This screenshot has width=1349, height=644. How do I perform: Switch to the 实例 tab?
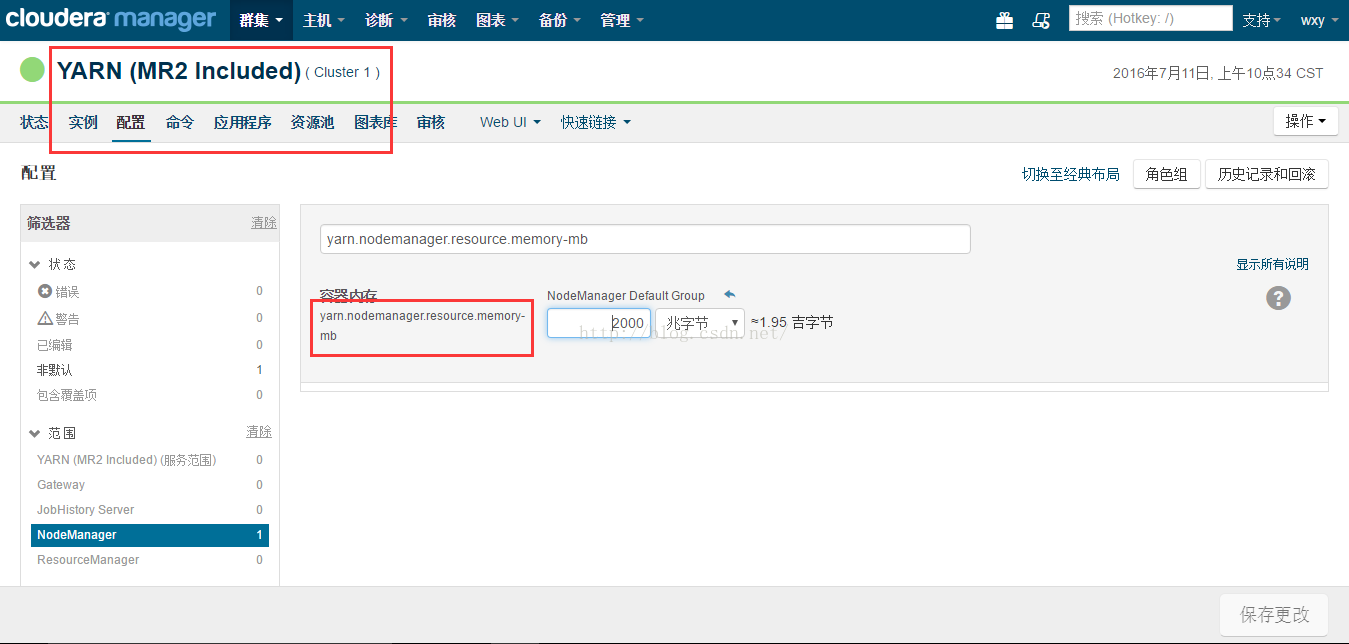83,122
